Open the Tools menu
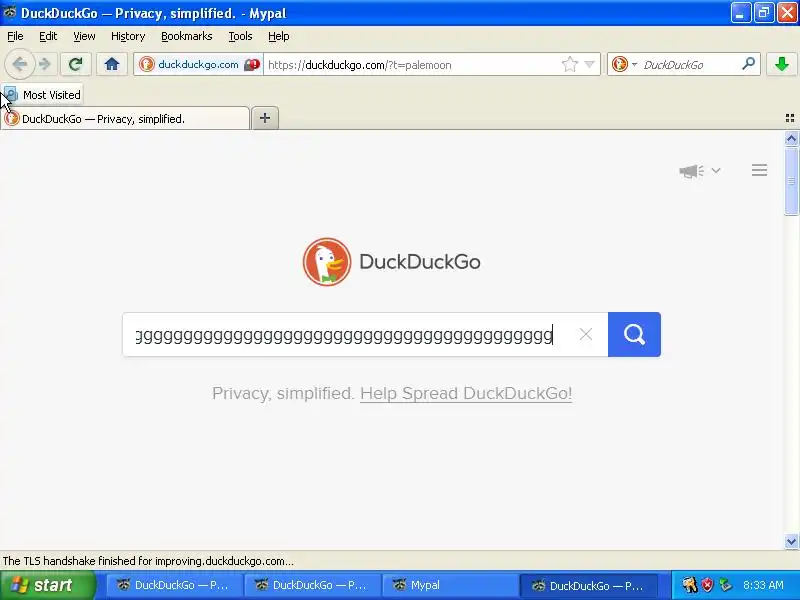This screenshot has width=800, height=600. pos(240,36)
